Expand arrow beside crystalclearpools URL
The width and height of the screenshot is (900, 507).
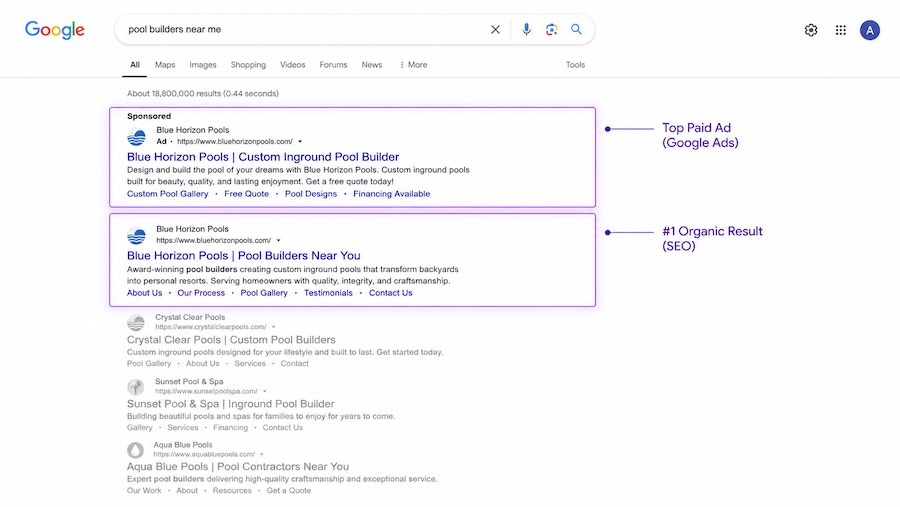tap(273, 327)
